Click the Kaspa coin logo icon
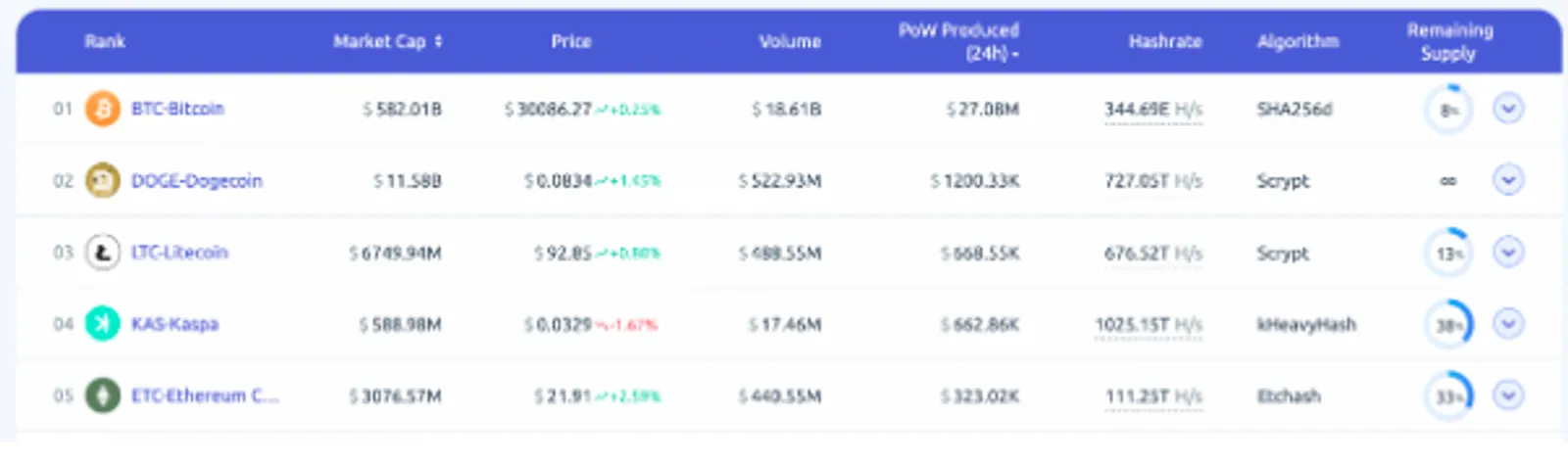The height and width of the screenshot is (466, 1568). pos(103,324)
